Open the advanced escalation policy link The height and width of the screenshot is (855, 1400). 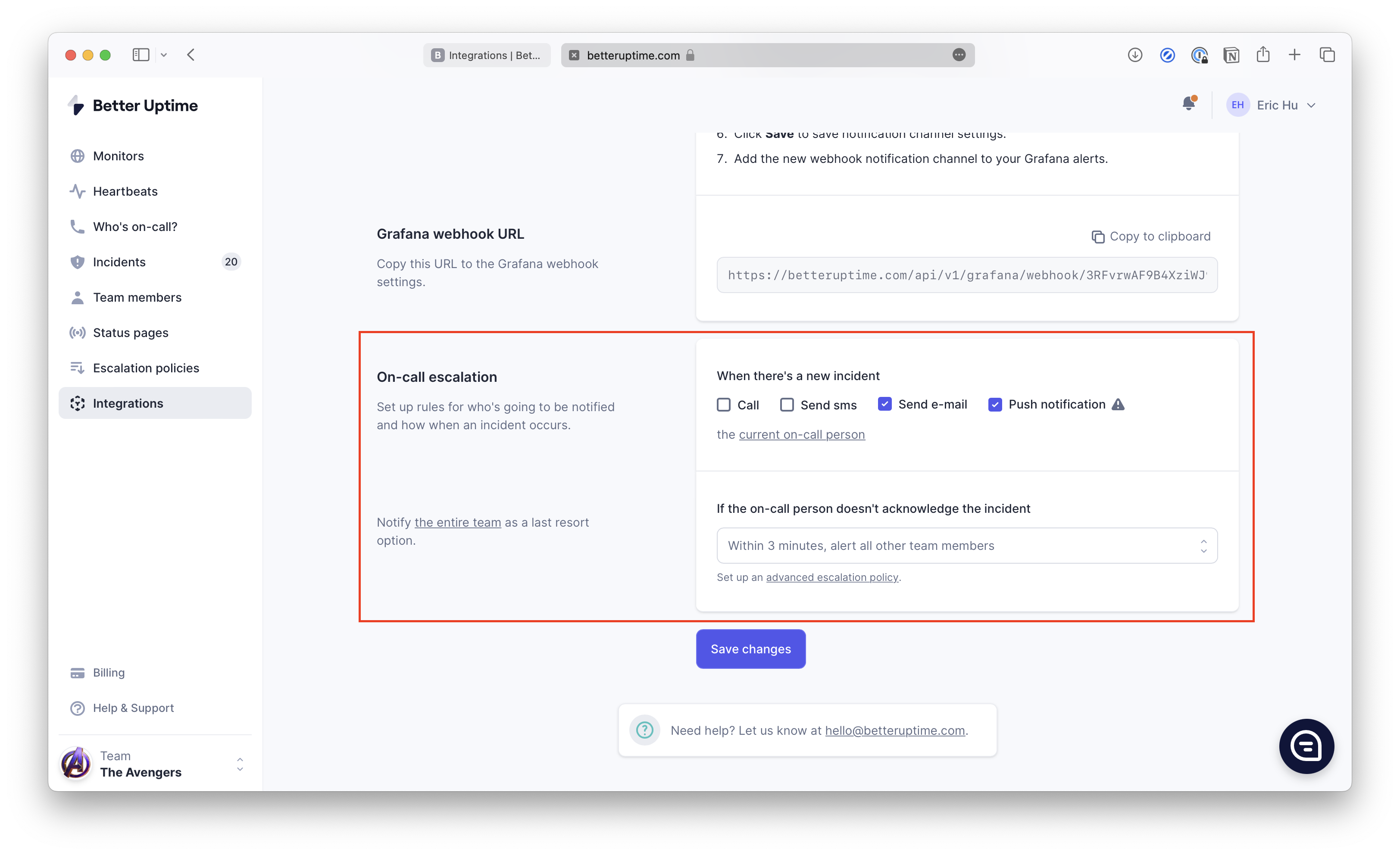pyautogui.click(x=832, y=577)
